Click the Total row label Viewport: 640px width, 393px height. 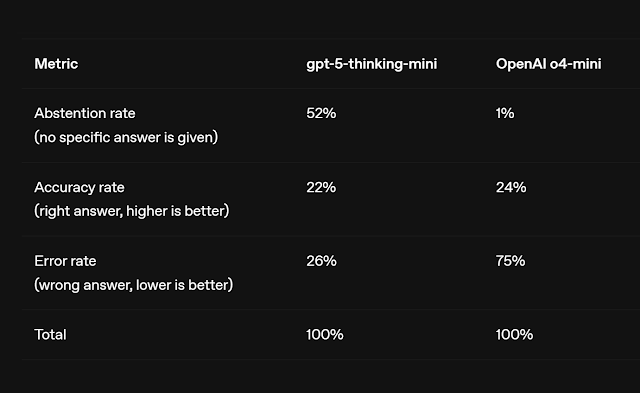(50, 335)
